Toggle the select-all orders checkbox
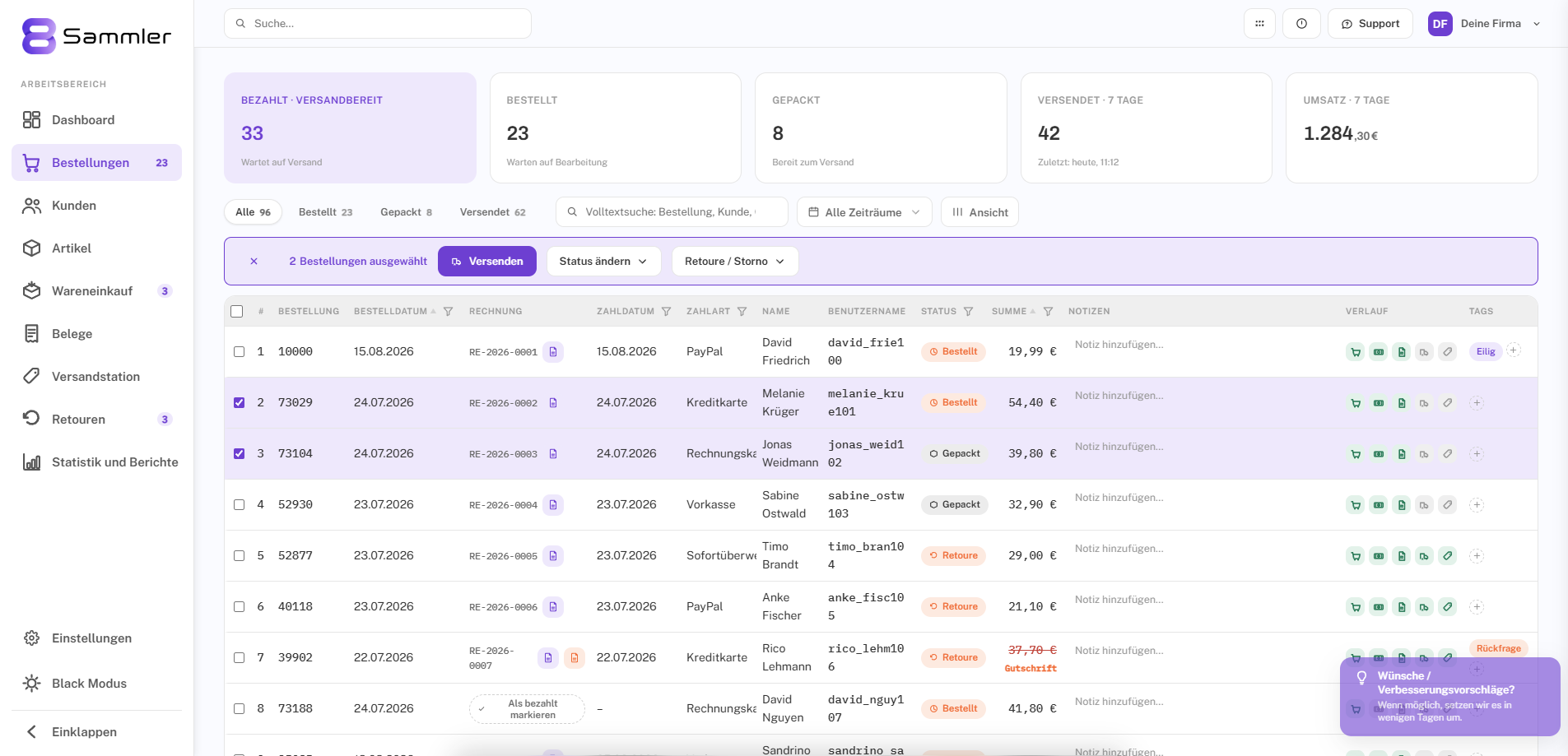Screen dimensions: 1568x756 coord(237,312)
